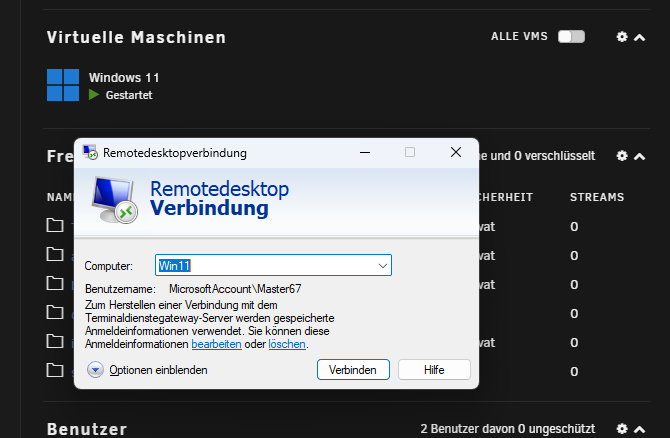Open the Computer combo box dropdown arrow
Viewport: 670px width, 438px height.
point(383,265)
